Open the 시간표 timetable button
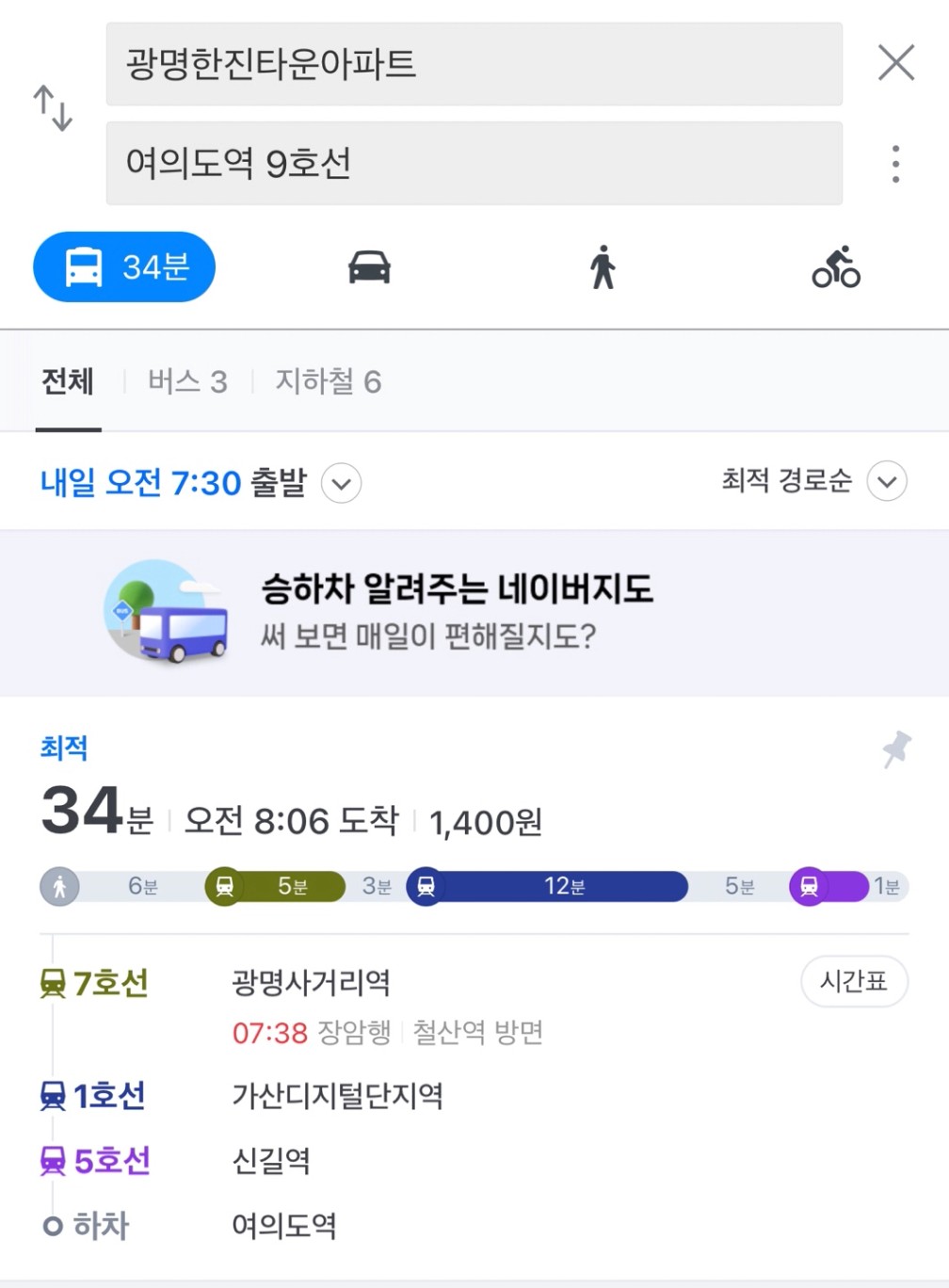 (854, 981)
